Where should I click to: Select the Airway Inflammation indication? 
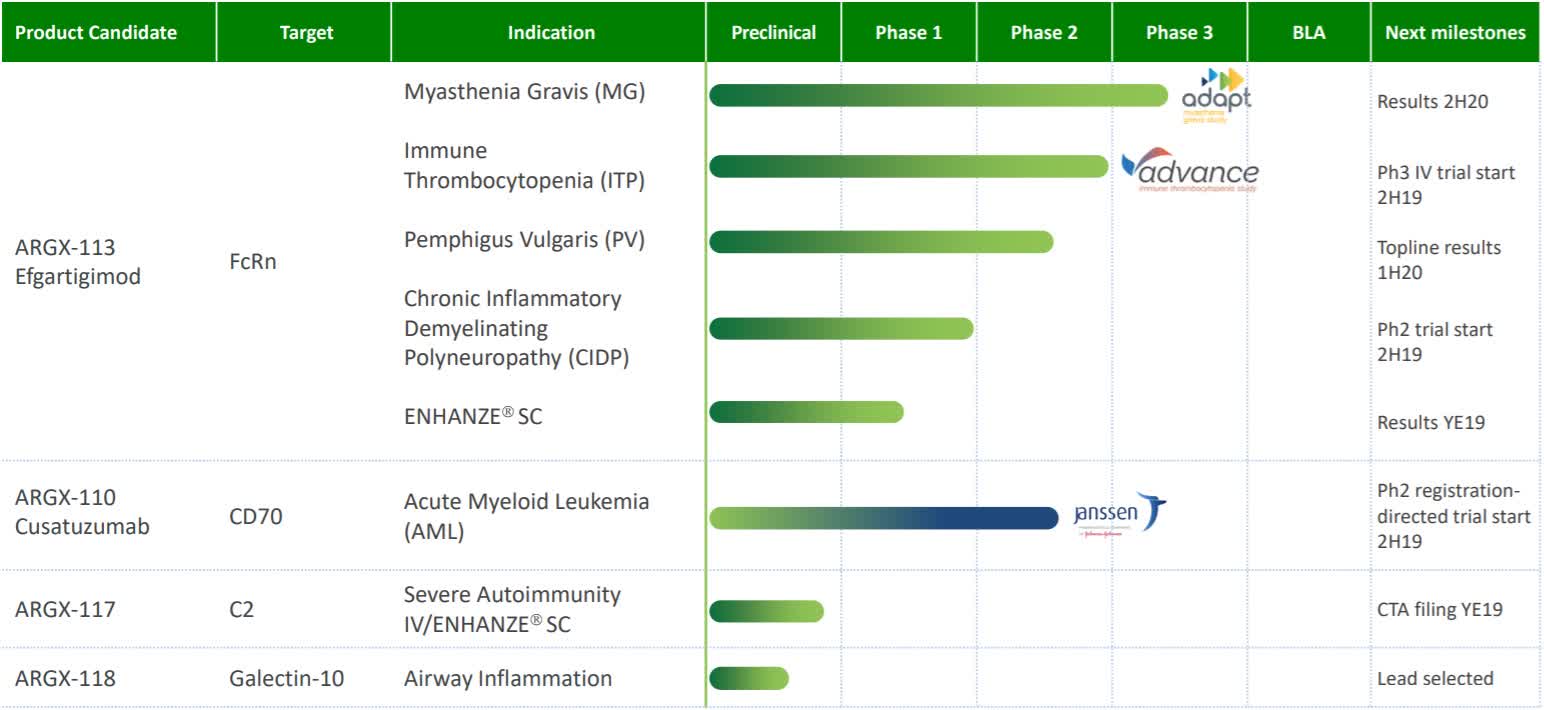tap(508, 678)
